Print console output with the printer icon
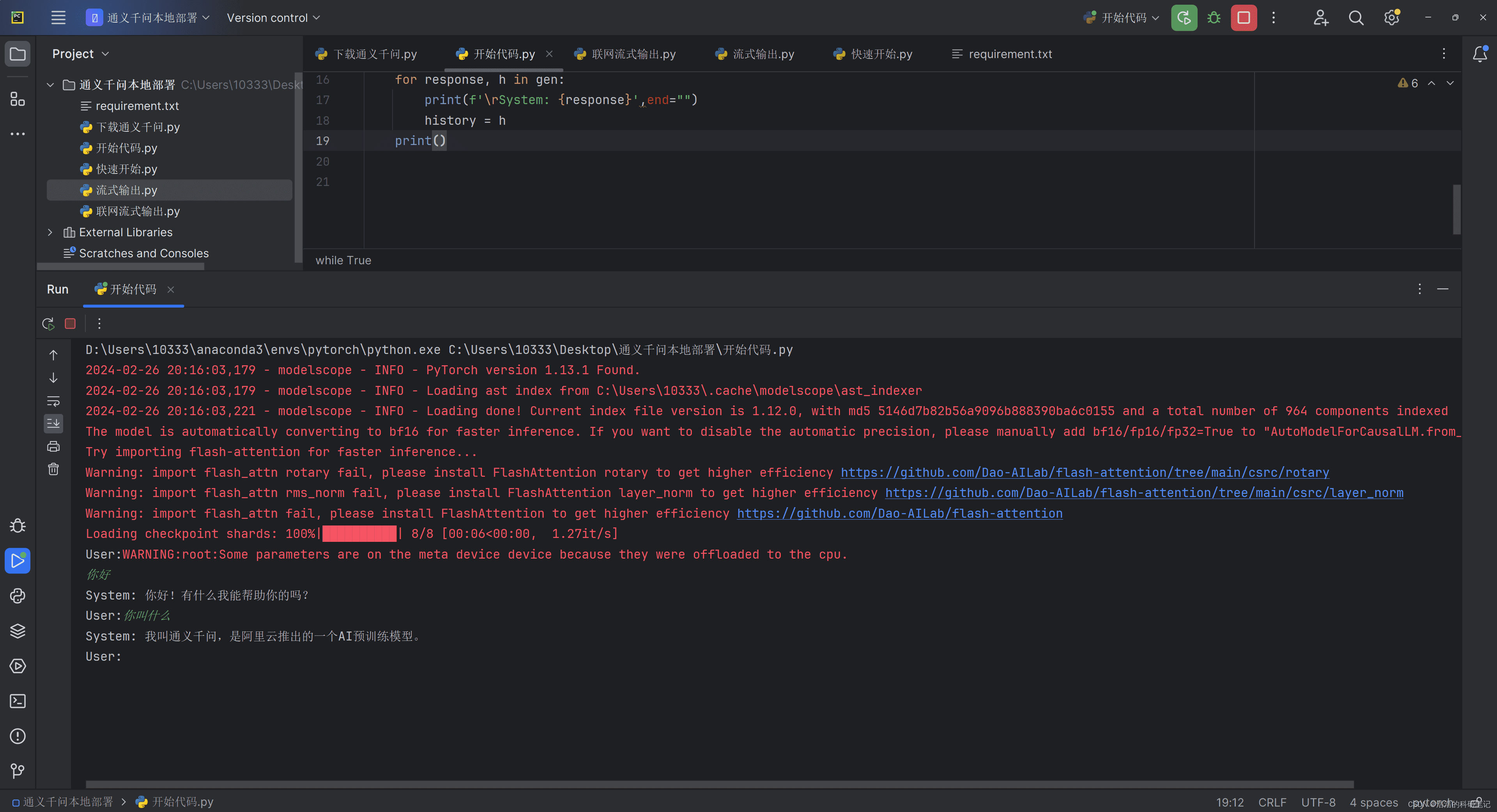Image resolution: width=1497 pixels, height=812 pixels. click(53, 446)
